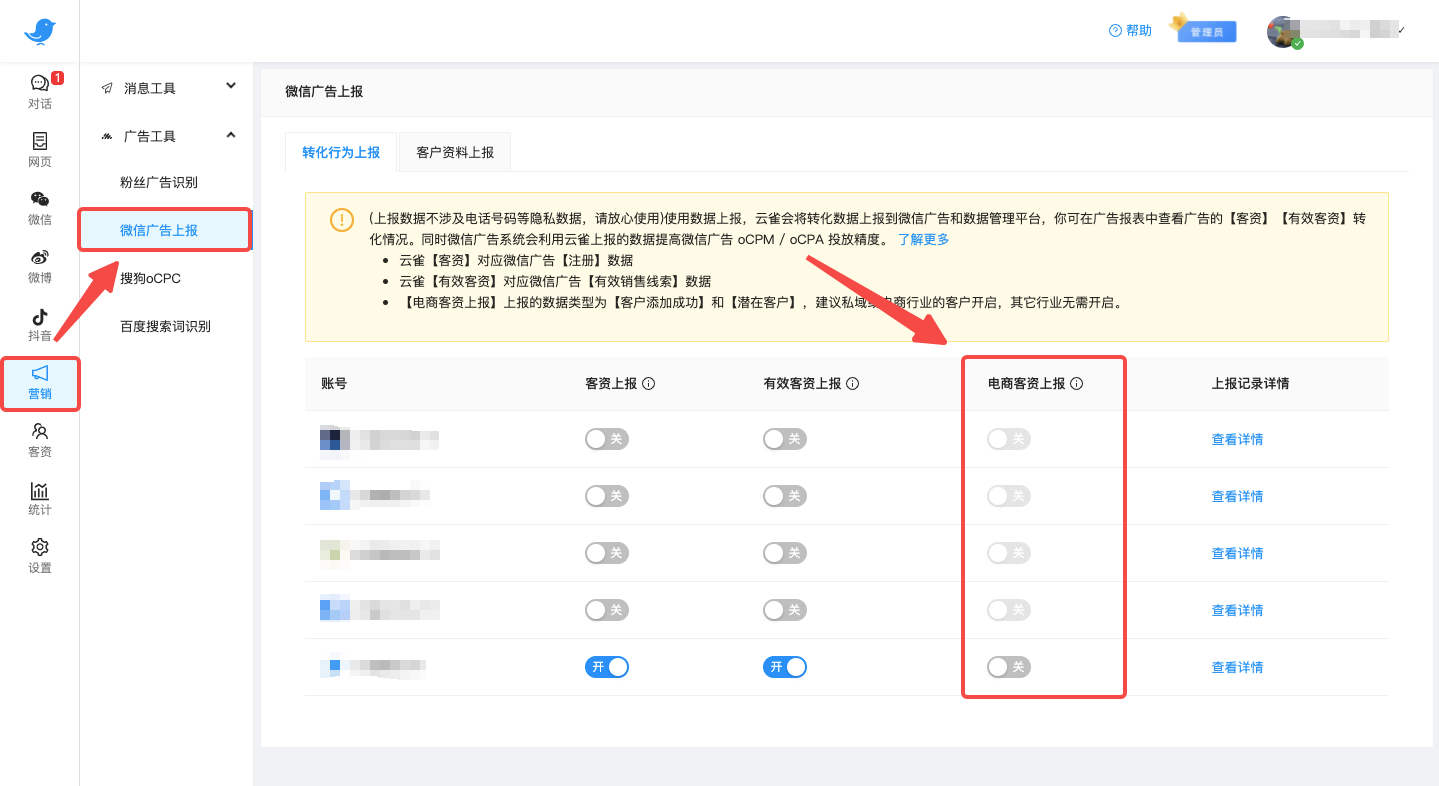Image resolution: width=1439 pixels, height=786 pixels.
Task: Click 查看详情 link in first row
Action: tap(1237, 439)
